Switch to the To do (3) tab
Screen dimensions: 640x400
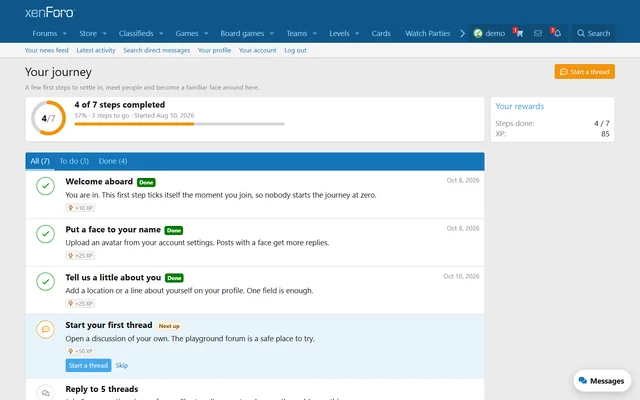[x=74, y=161]
